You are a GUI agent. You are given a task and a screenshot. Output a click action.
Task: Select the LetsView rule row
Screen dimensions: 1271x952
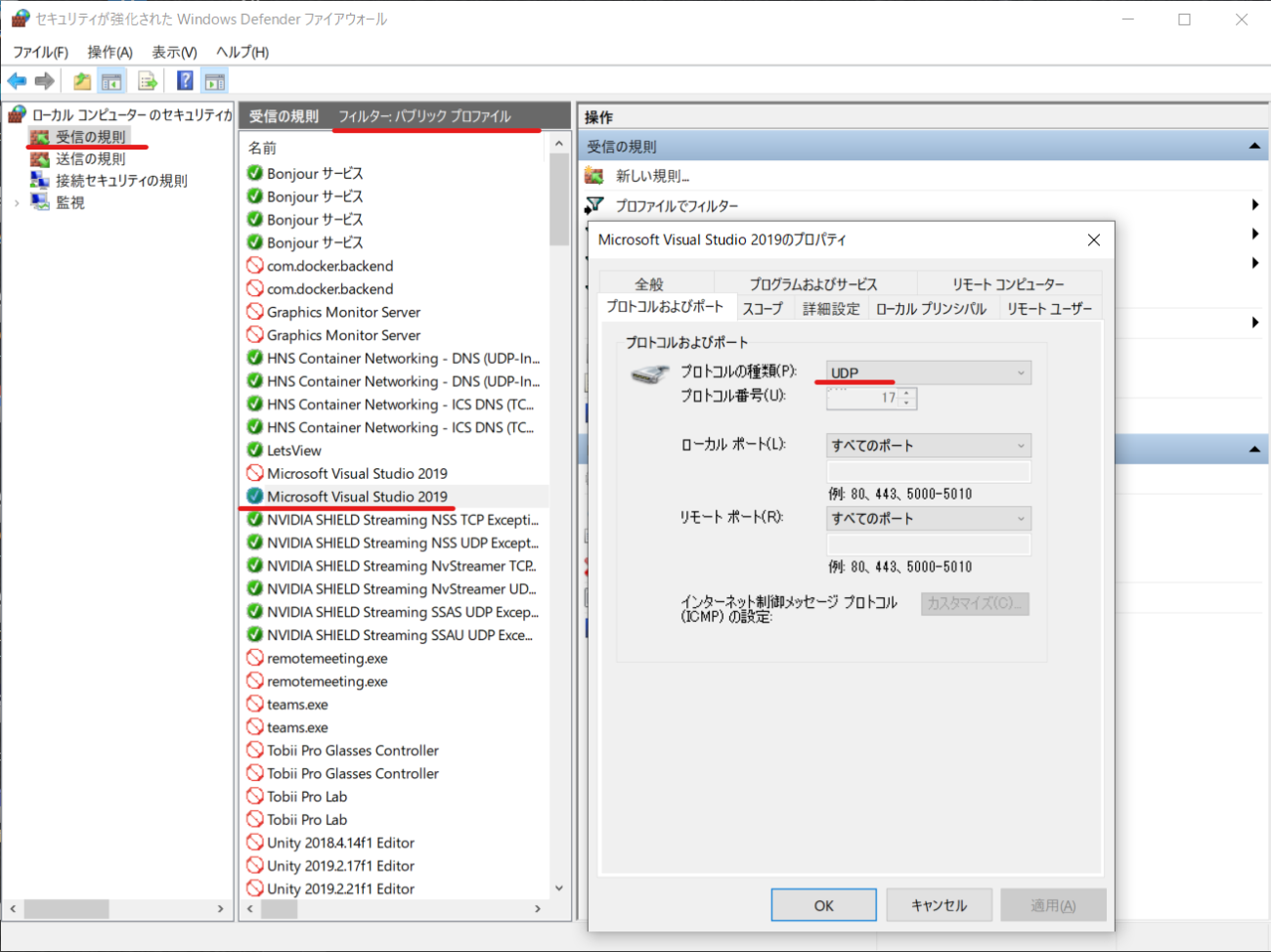pyautogui.click(x=395, y=450)
